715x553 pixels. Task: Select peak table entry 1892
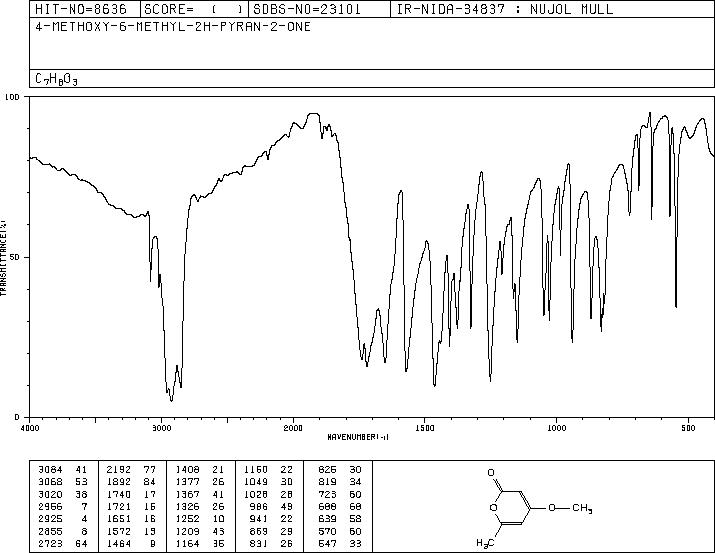[119, 482]
